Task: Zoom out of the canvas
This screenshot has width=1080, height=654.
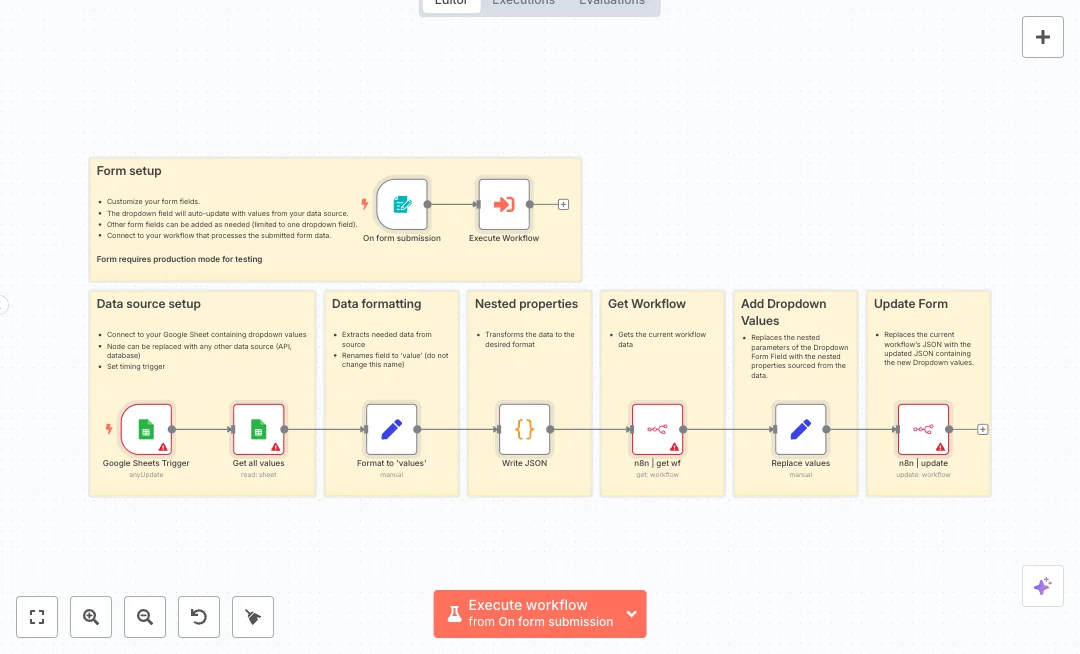Action: pyautogui.click(x=145, y=617)
